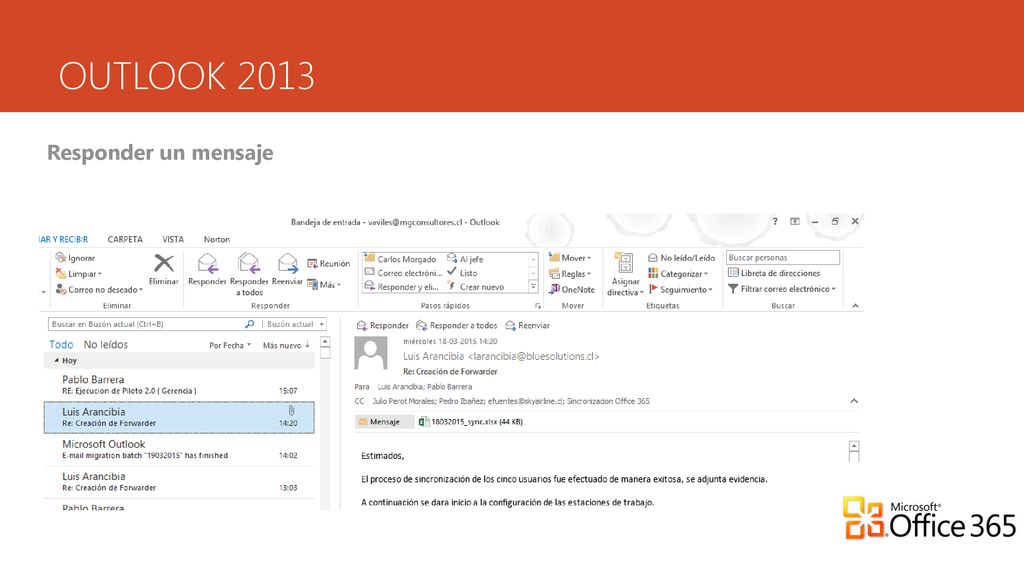Viewport: 1024px width, 576px height.
Task: Click the Ignorar icon in the ribbon
Action: click(x=61, y=258)
